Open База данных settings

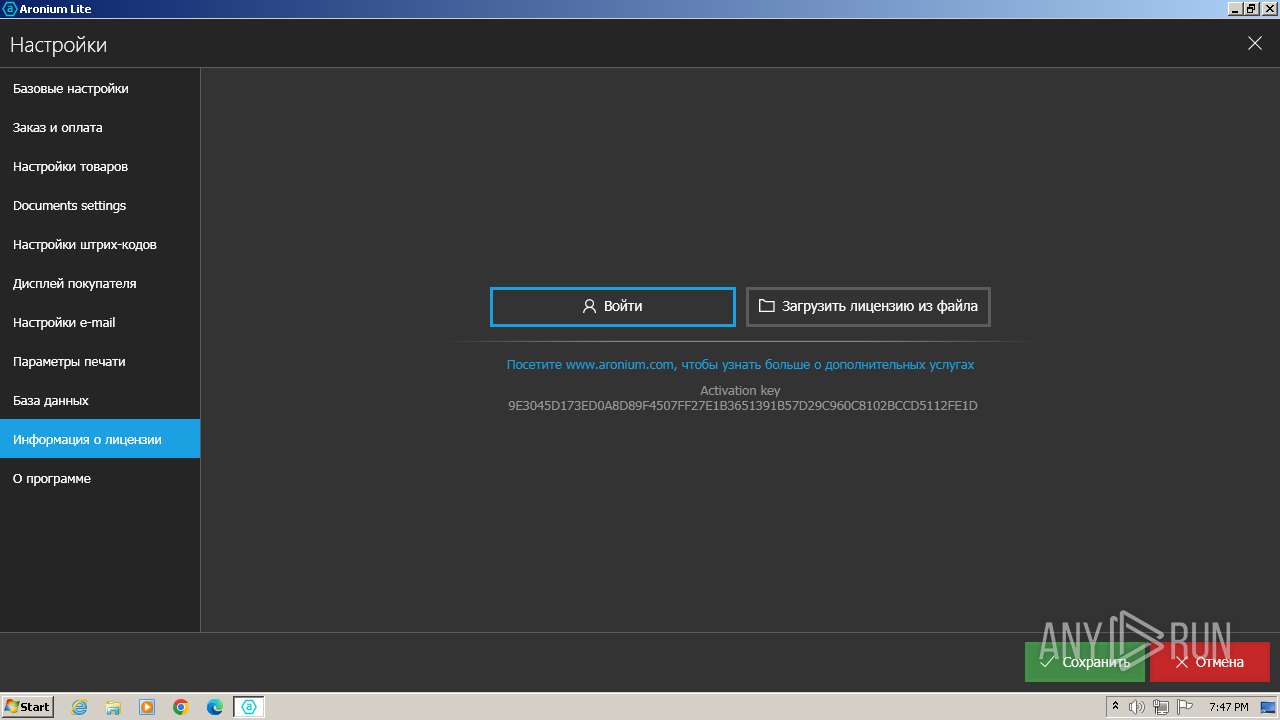pos(100,400)
